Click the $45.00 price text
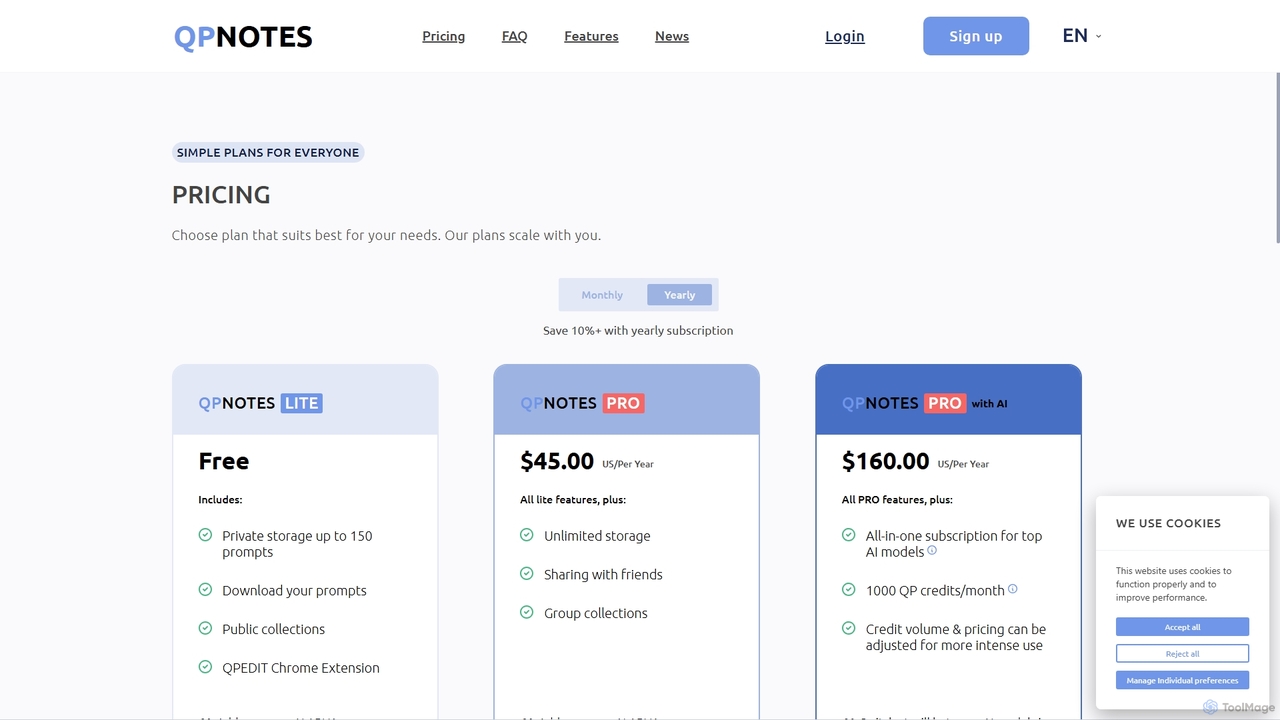Screen dimensions: 1280x720 (557, 461)
